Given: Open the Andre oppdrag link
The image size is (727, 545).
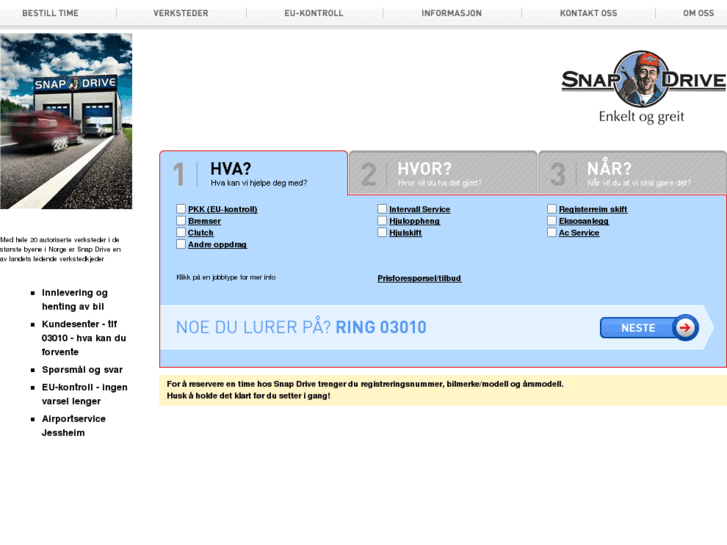Looking at the screenshot, I should click(x=217, y=244).
